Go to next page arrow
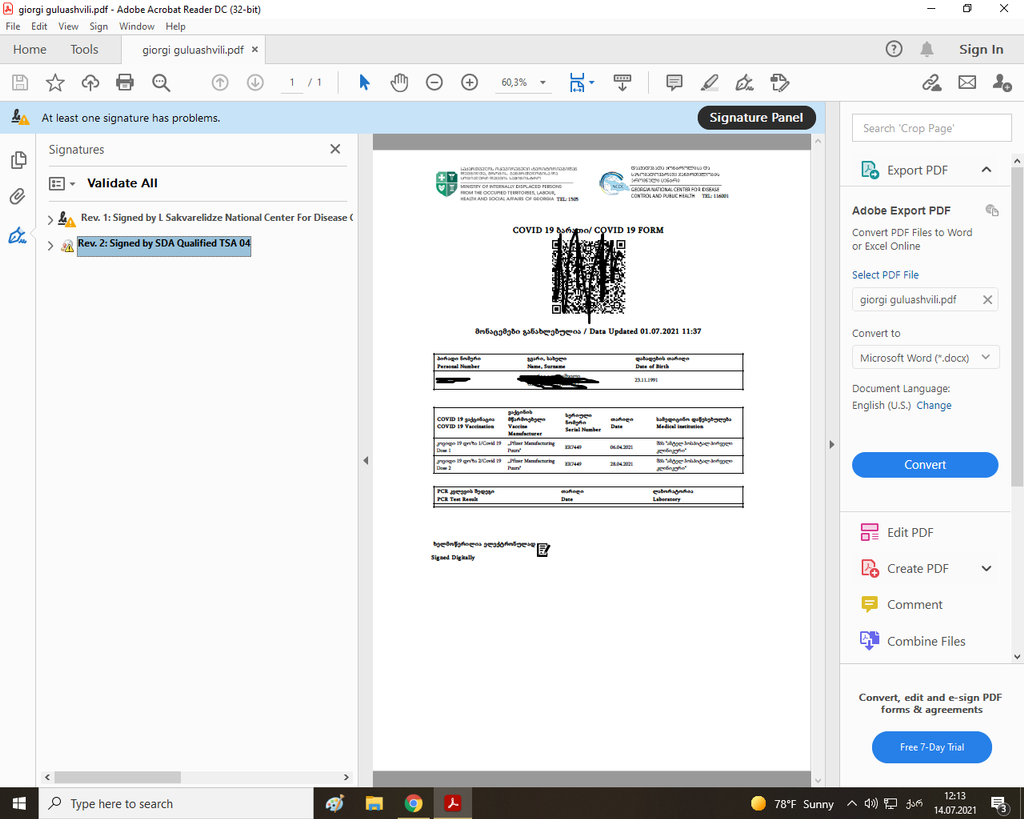1024x819 pixels. pyautogui.click(x=255, y=82)
